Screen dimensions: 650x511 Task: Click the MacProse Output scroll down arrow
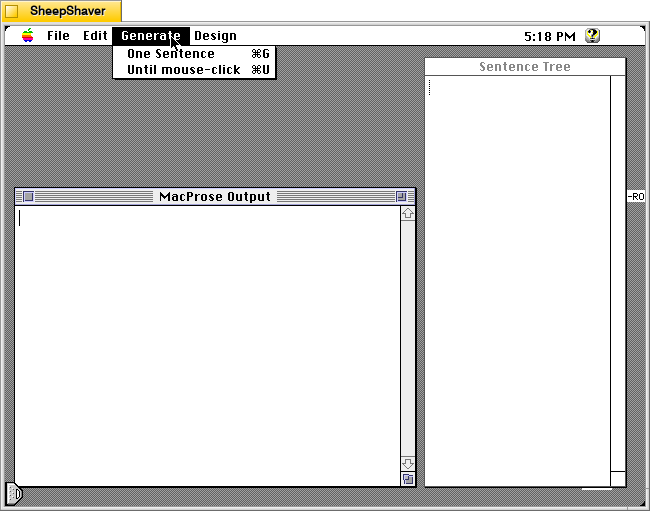coord(408,463)
